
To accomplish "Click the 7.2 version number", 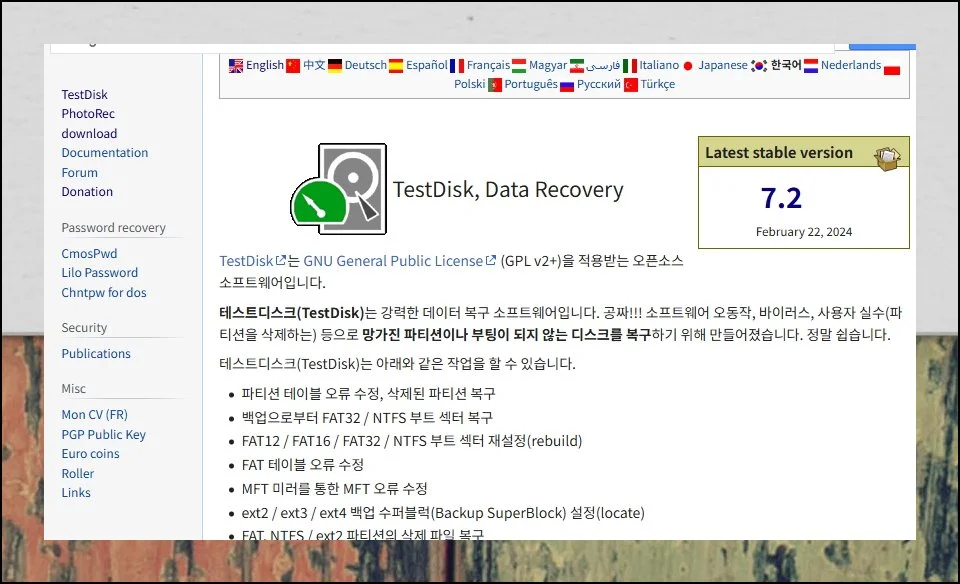I will (781, 198).
